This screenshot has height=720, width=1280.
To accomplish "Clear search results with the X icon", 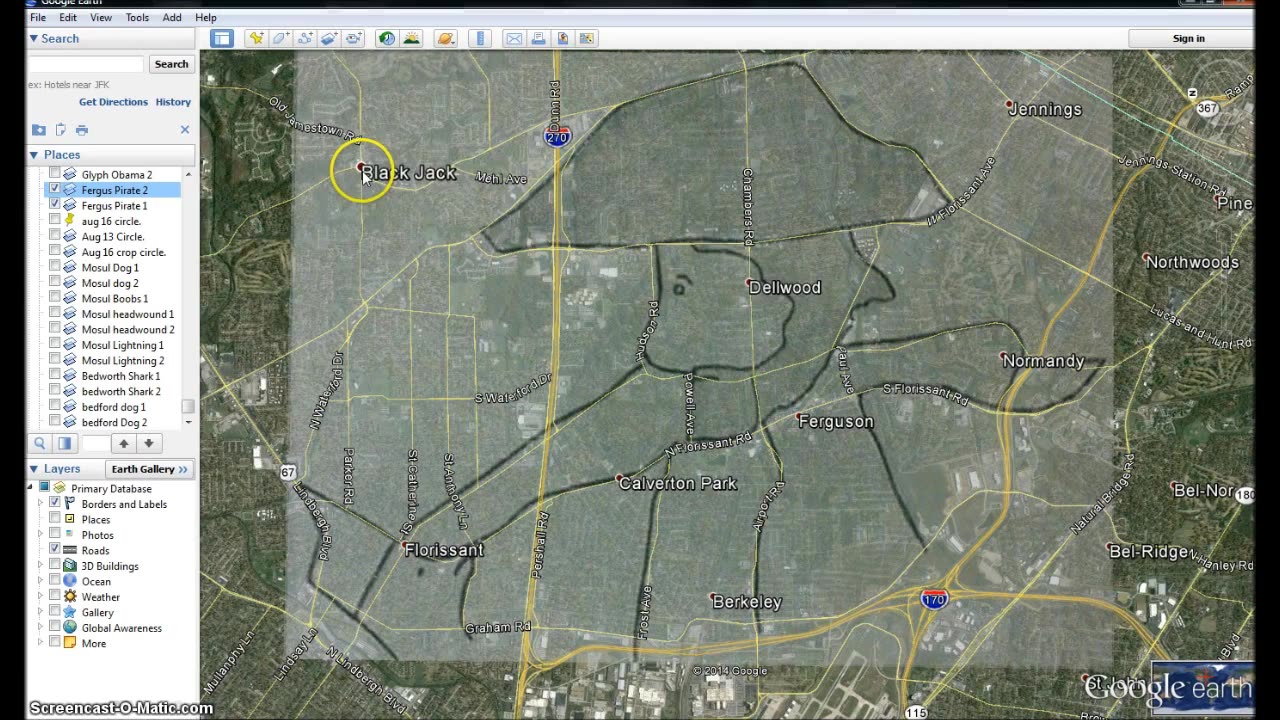I will coord(185,130).
